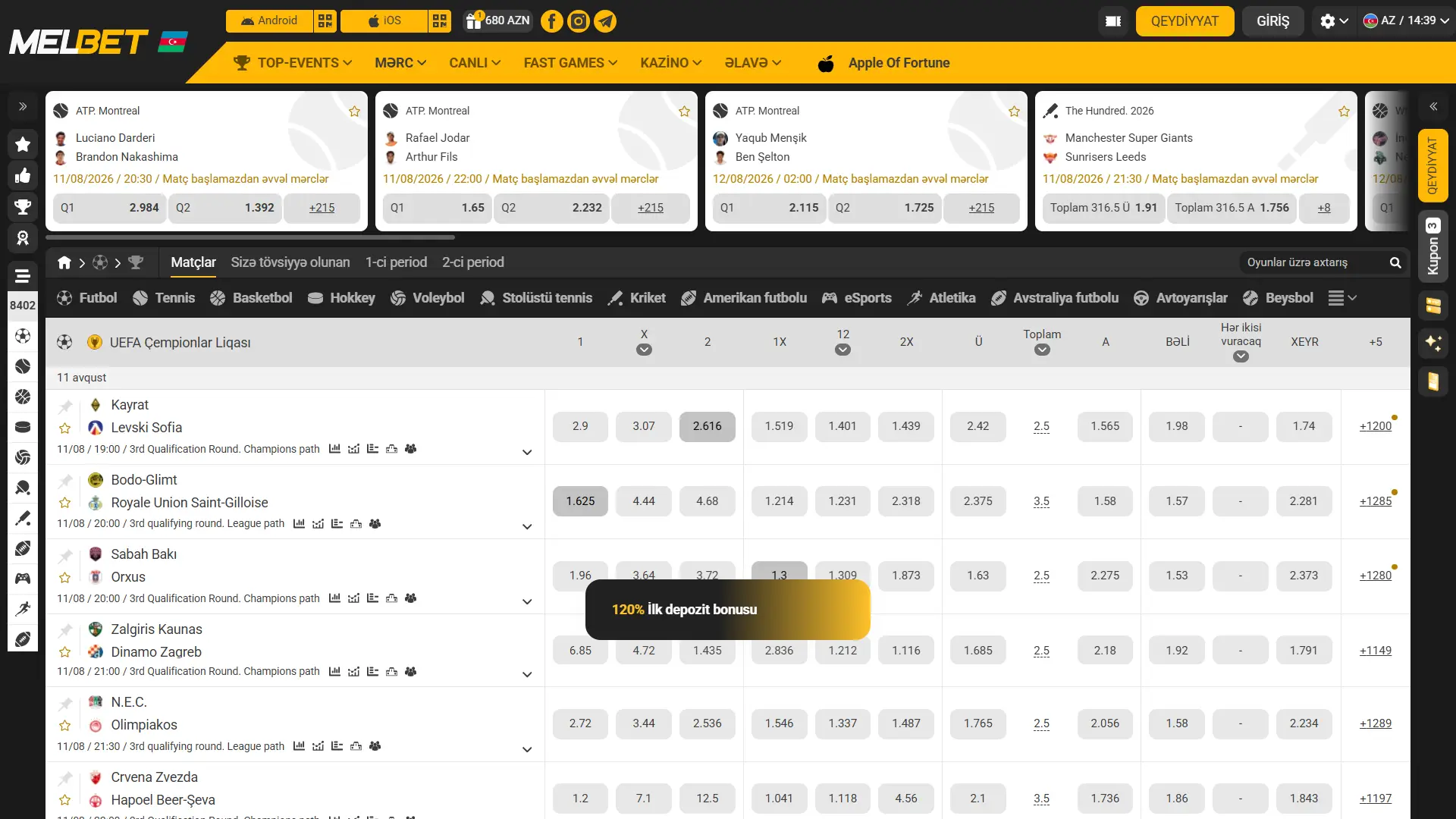
Task: Expand the Bodo-Glimt match markets
Action: click(x=527, y=527)
